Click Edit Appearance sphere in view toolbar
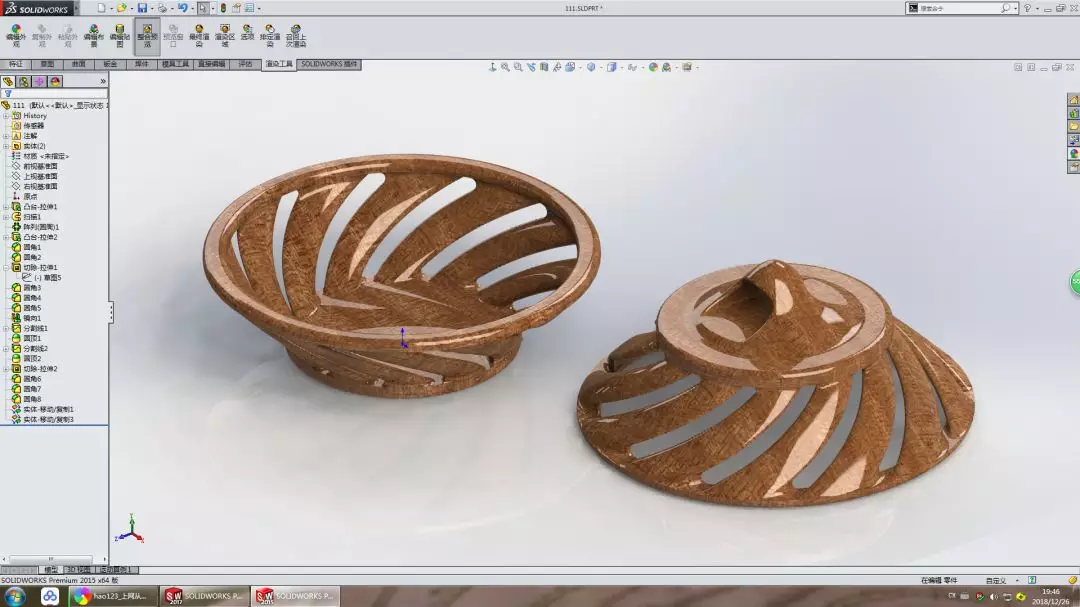This screenshot has width=1080, height=607. [653, 67]
